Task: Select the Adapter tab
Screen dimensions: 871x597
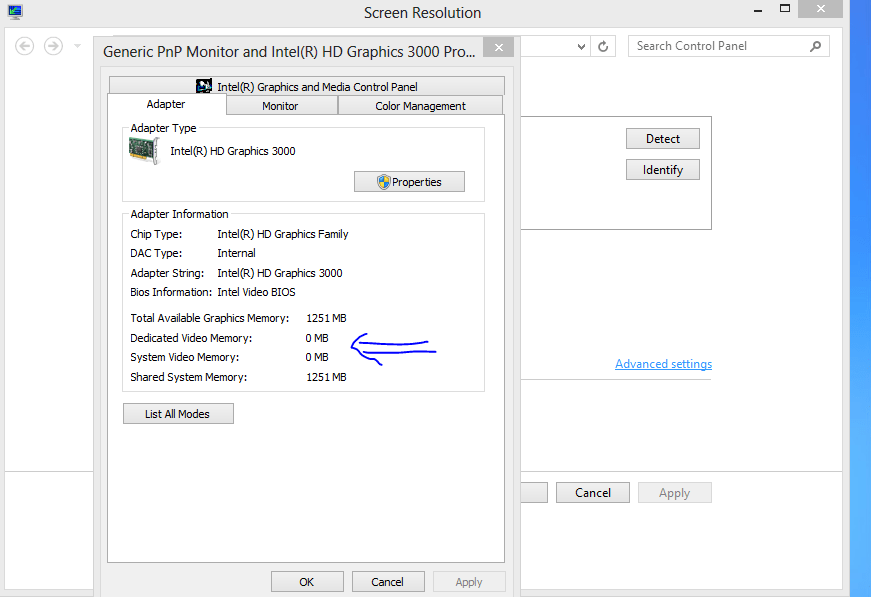Action: [166, 104]
